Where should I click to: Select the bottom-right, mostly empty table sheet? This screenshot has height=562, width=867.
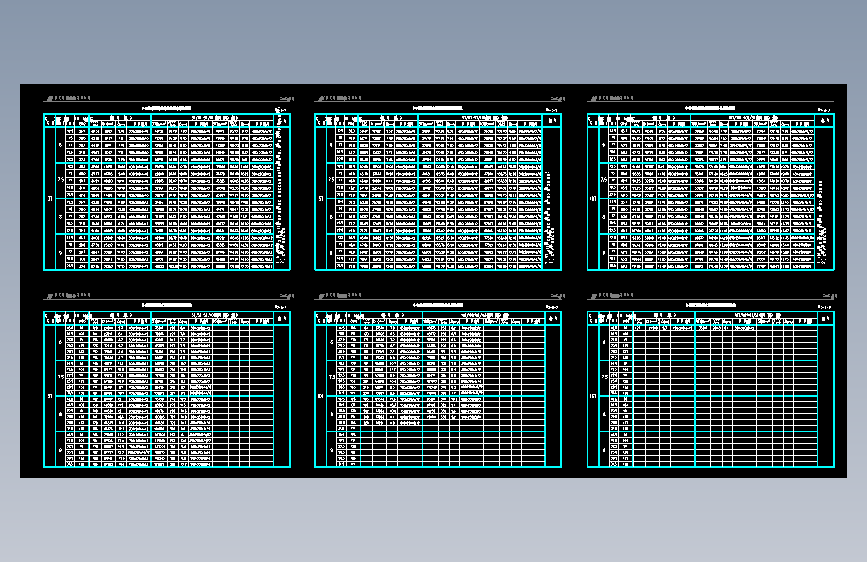point(711,389)
